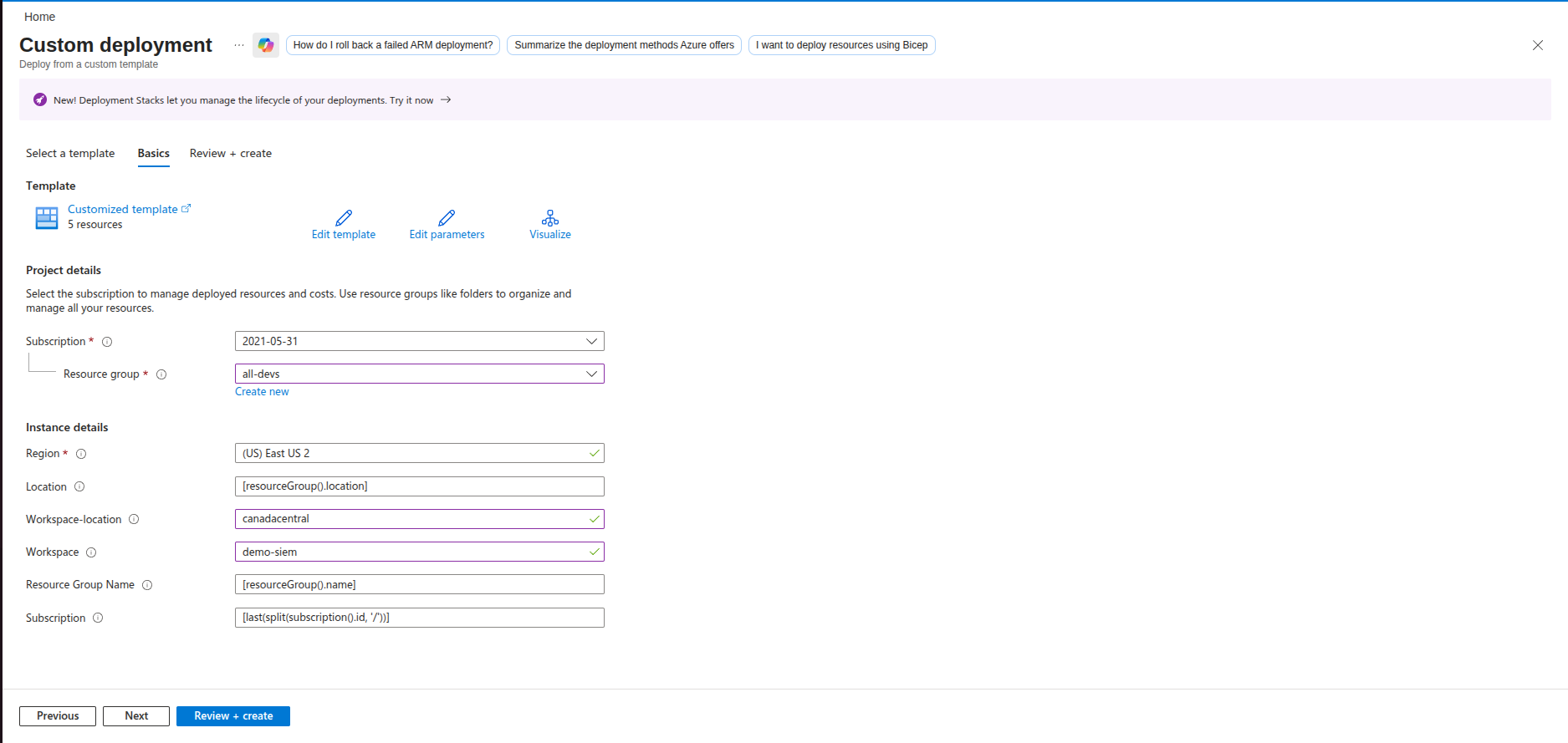
Task: Switch to the Review + create tab
Action: pyautogui.click(x=231, y=154)
